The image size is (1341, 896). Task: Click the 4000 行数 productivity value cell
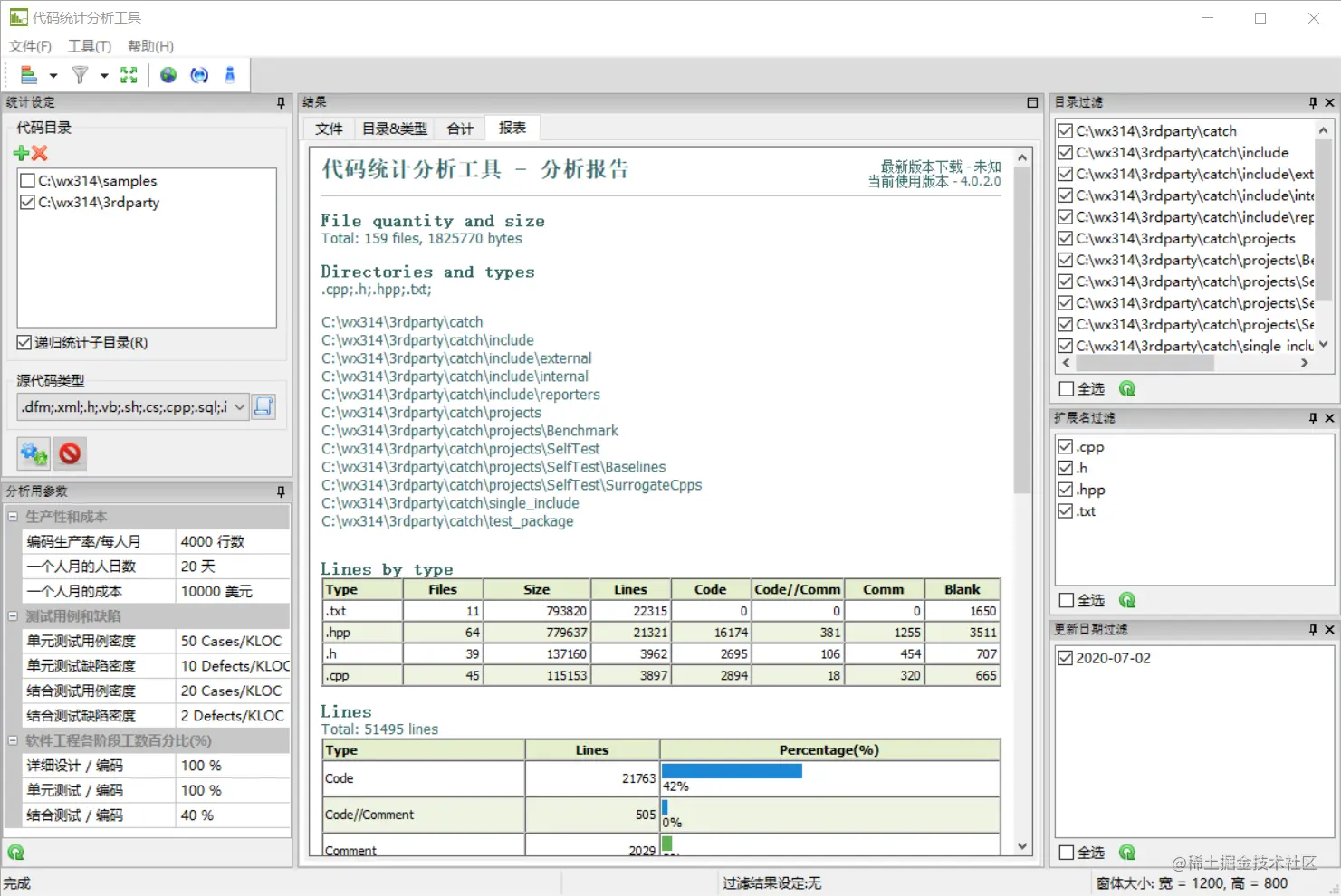233,541
